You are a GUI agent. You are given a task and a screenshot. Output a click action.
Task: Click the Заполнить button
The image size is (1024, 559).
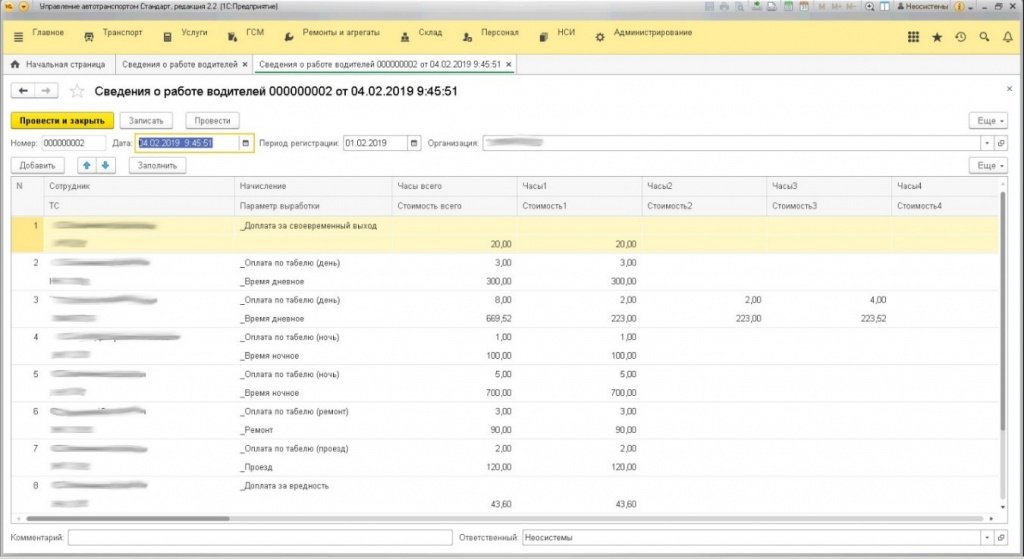tap(157, 165)
